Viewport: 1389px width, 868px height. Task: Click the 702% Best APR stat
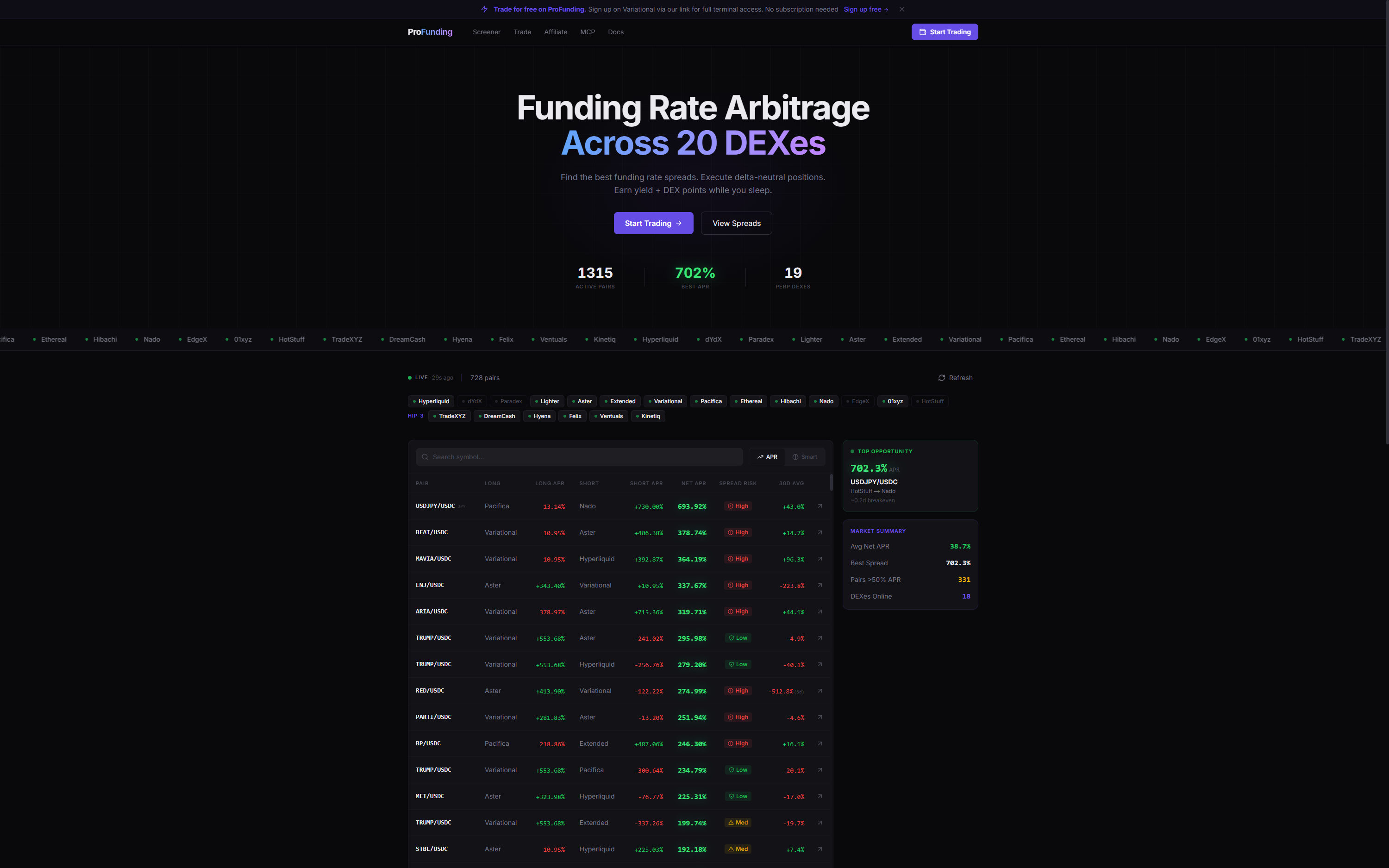tap(694, 277)
